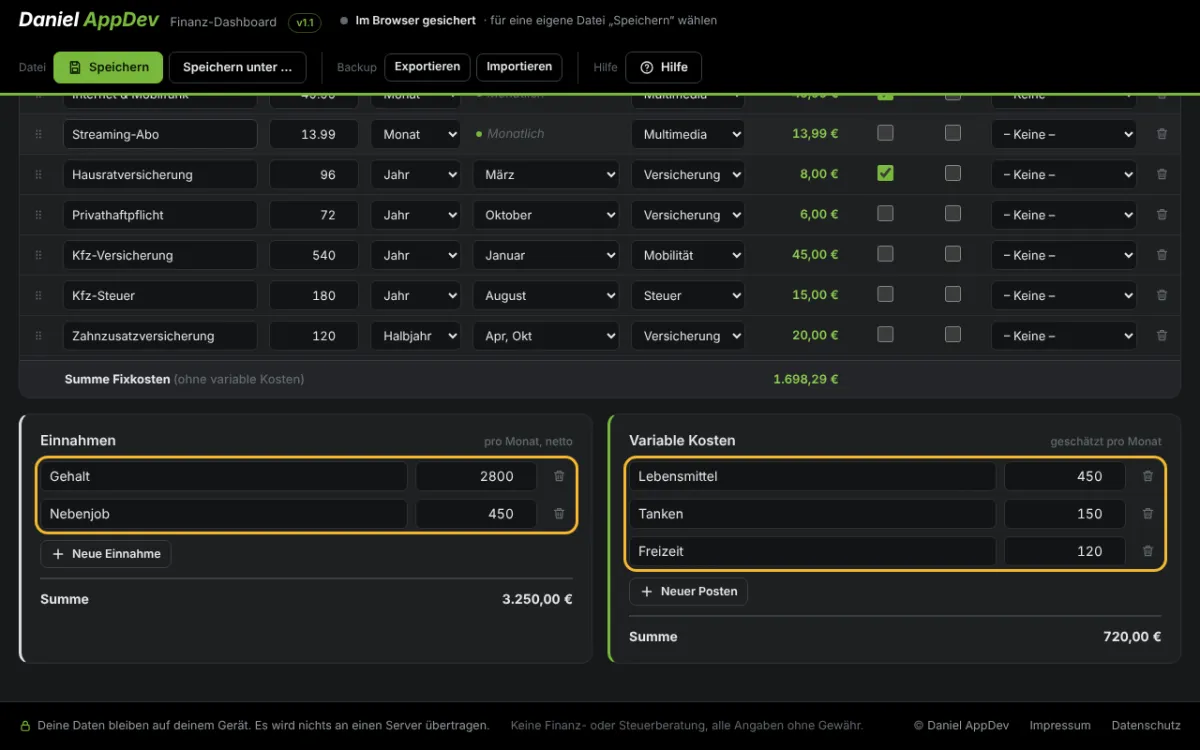
Task: Open the Hilfe help button
Action: tap(664, 67)
